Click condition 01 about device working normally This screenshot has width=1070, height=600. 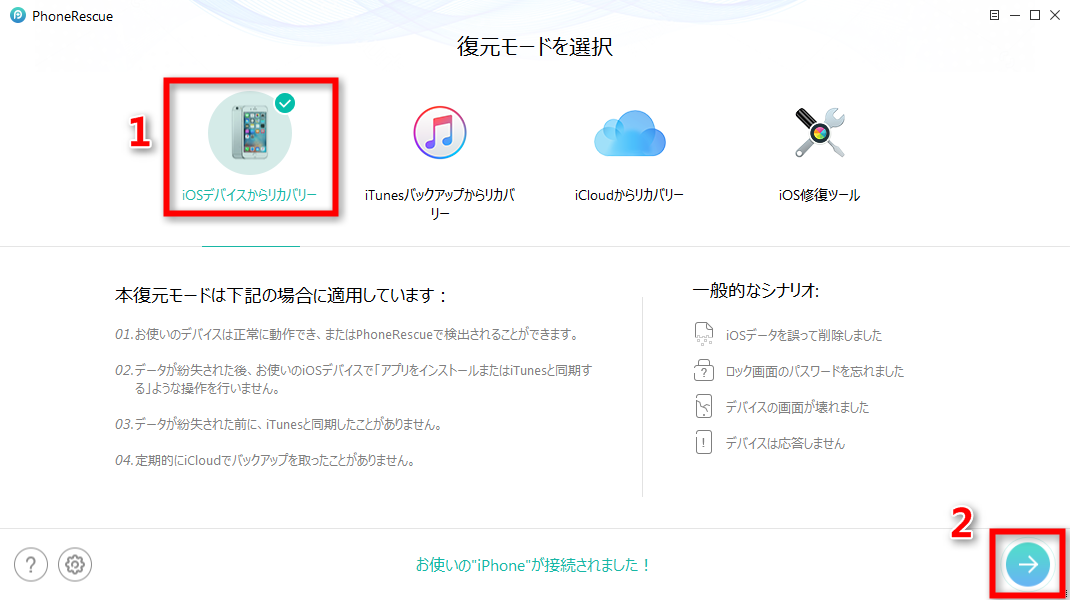[347, 334]
